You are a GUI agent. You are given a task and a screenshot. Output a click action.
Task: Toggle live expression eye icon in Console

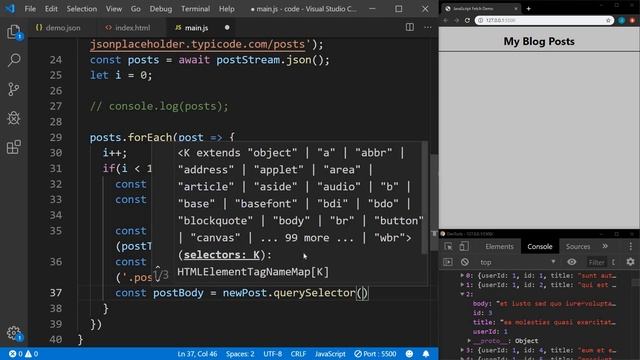click(x=571, y=262)
